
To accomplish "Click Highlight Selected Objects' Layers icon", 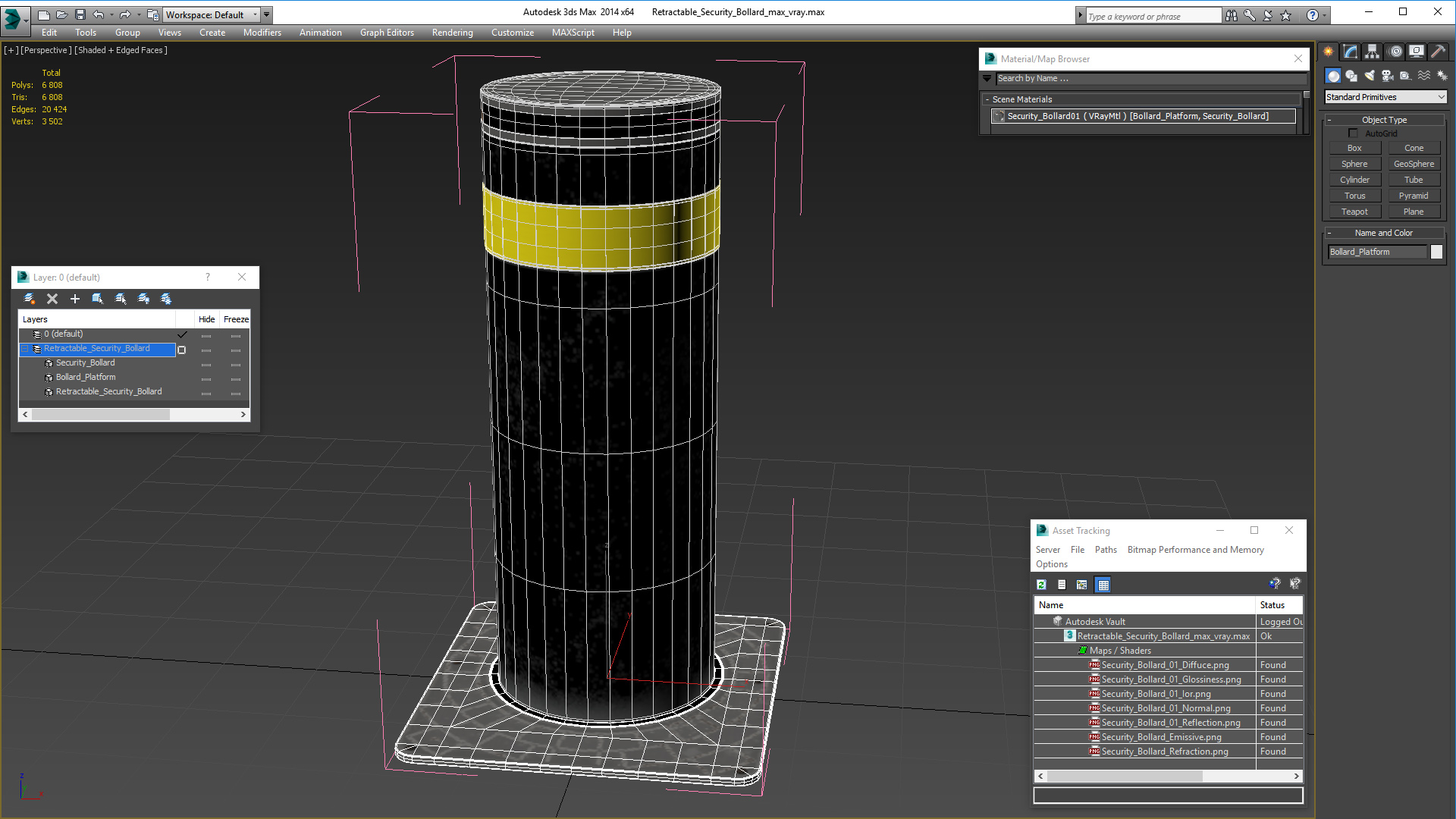I will [x=121, y=299].
